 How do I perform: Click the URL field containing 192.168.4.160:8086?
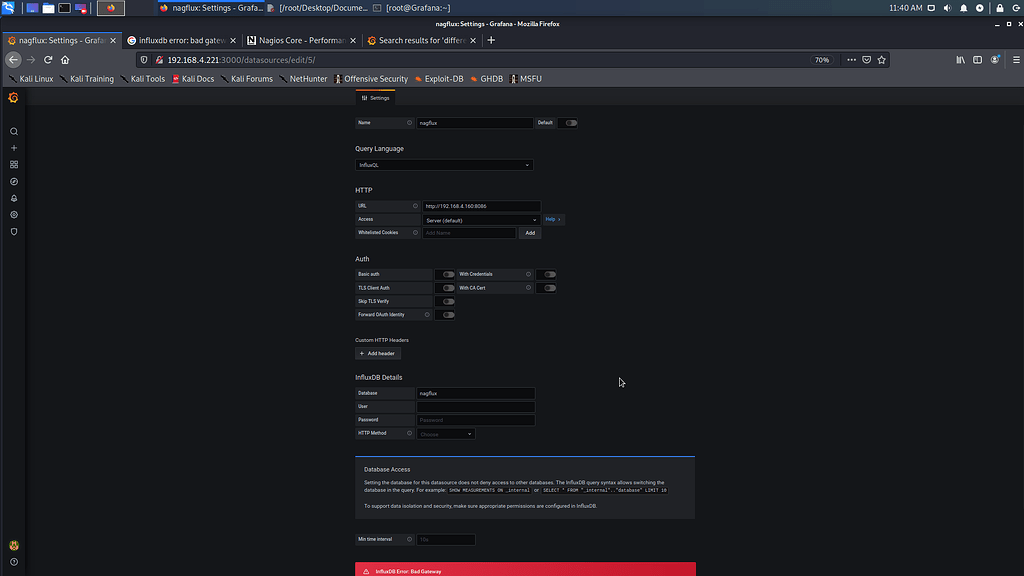pos(481,206)
